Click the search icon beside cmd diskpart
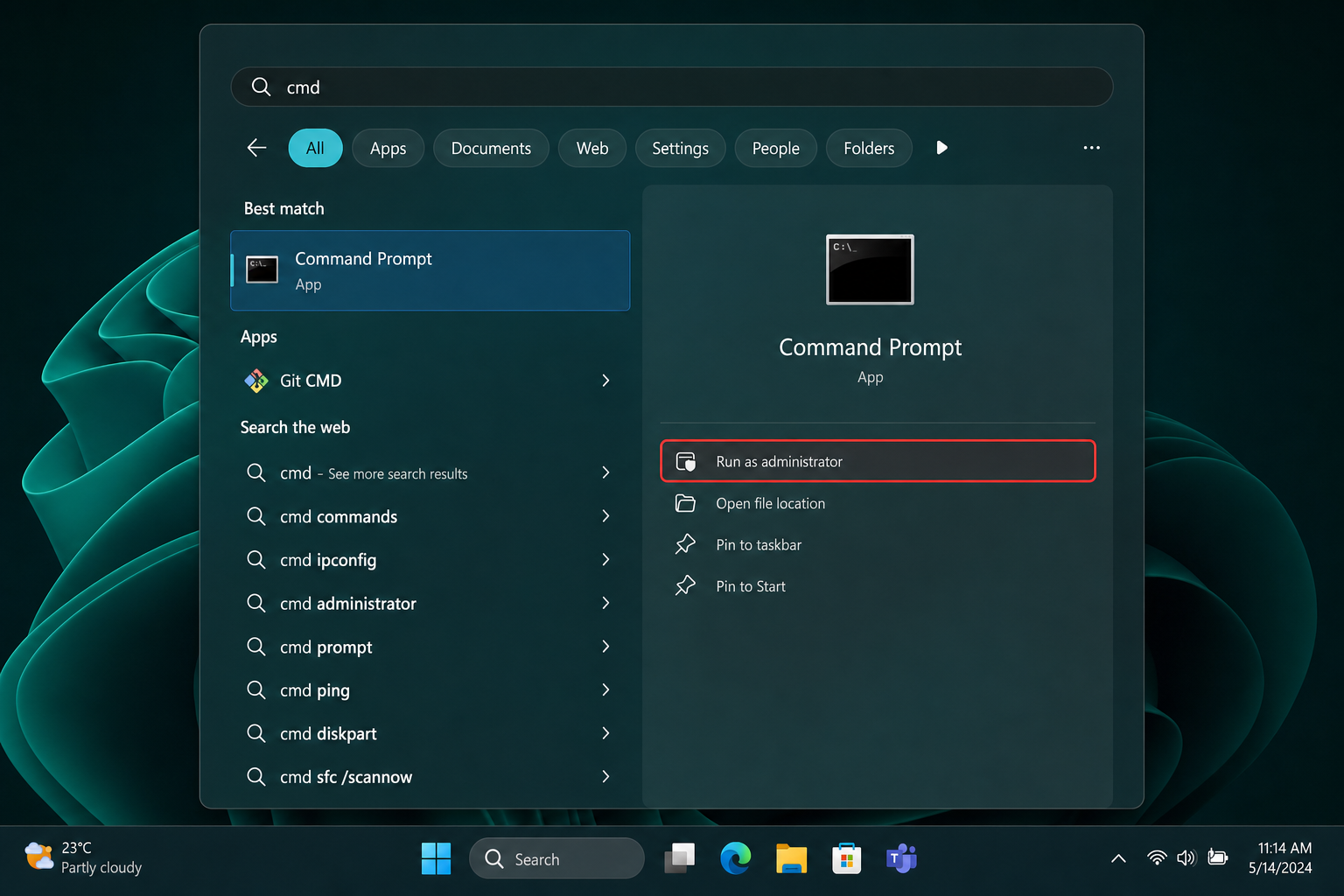This screenshot has width=1344, height=896. 255,733
